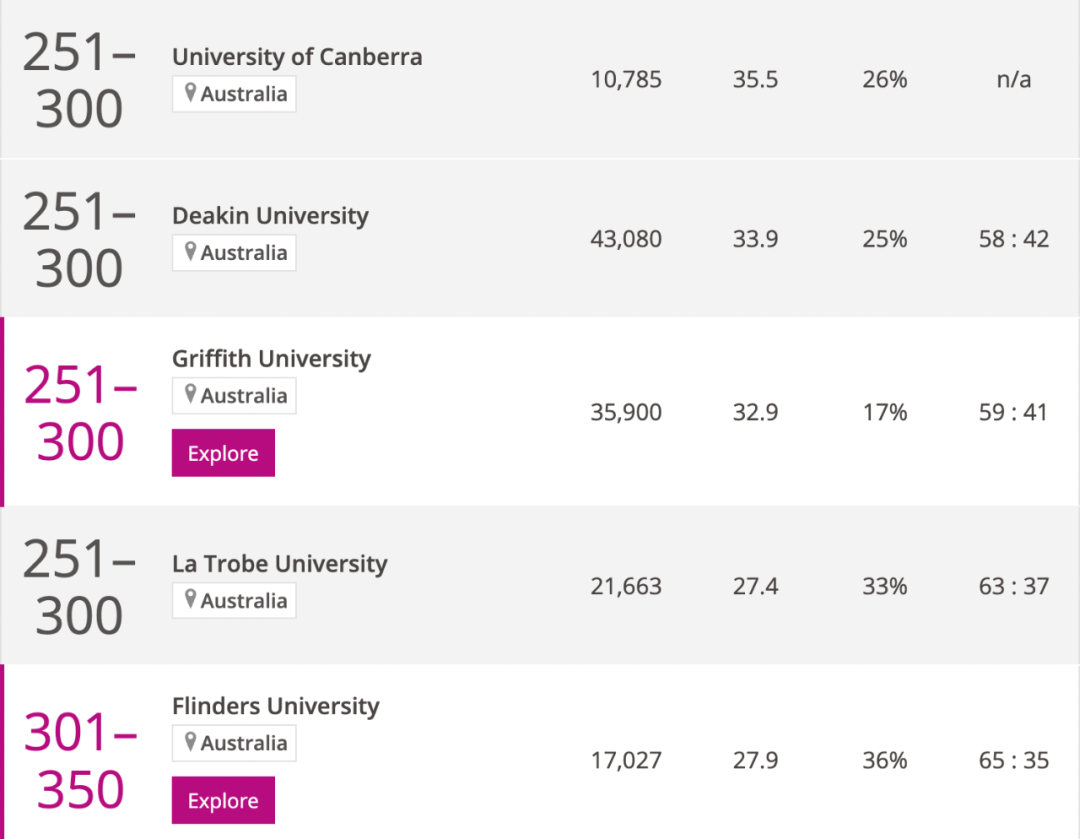Click Flinders University's pink 301–350 rank
This screenshot has height=839, width=1080.
click(x=80, y=760)
